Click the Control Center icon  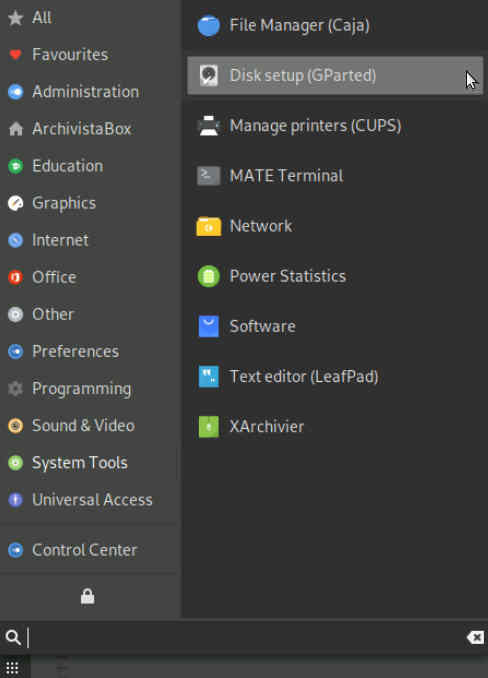coord(16,550)
